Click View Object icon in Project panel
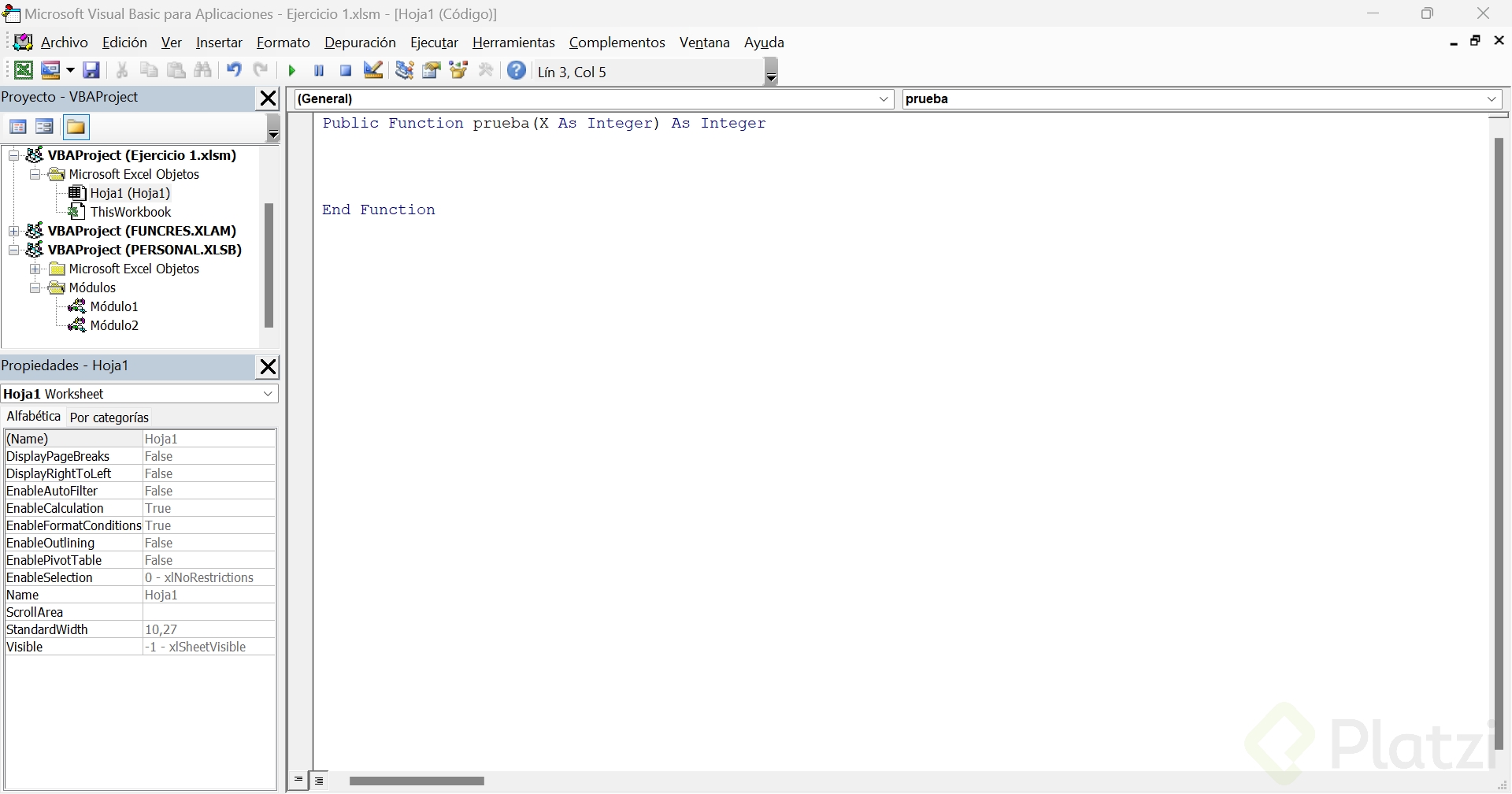Viewport: 1512px width, 794px height. tap(45, 127)
